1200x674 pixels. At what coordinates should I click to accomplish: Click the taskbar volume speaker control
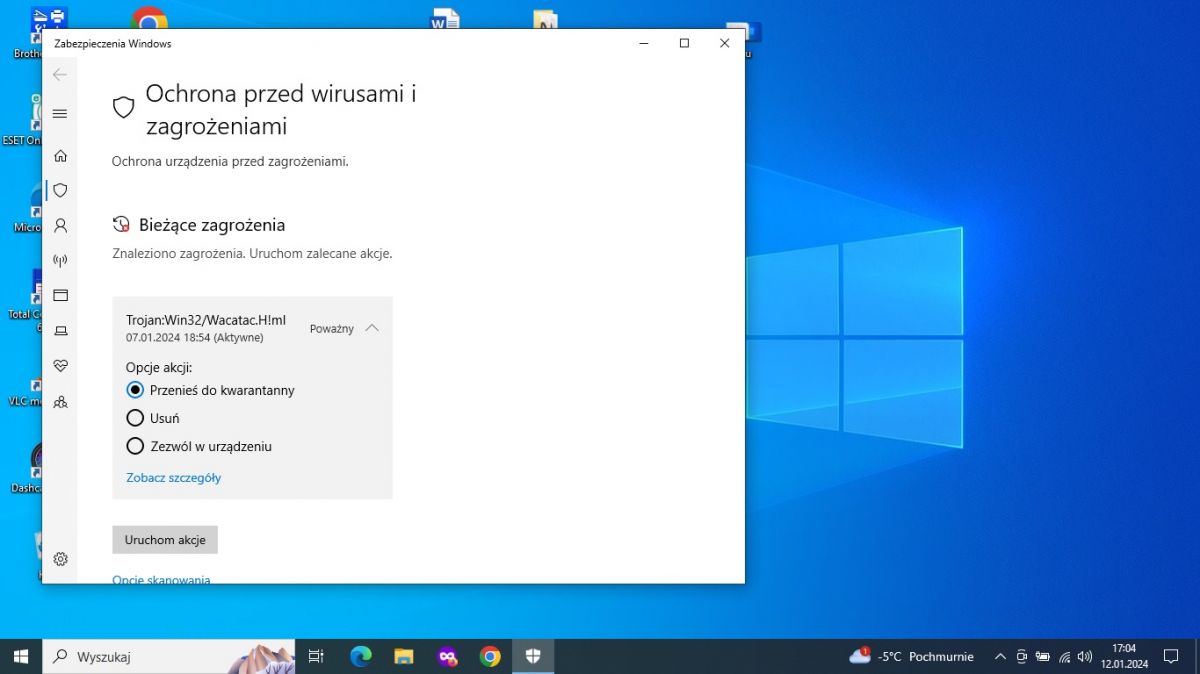[x=1084, y=656]
